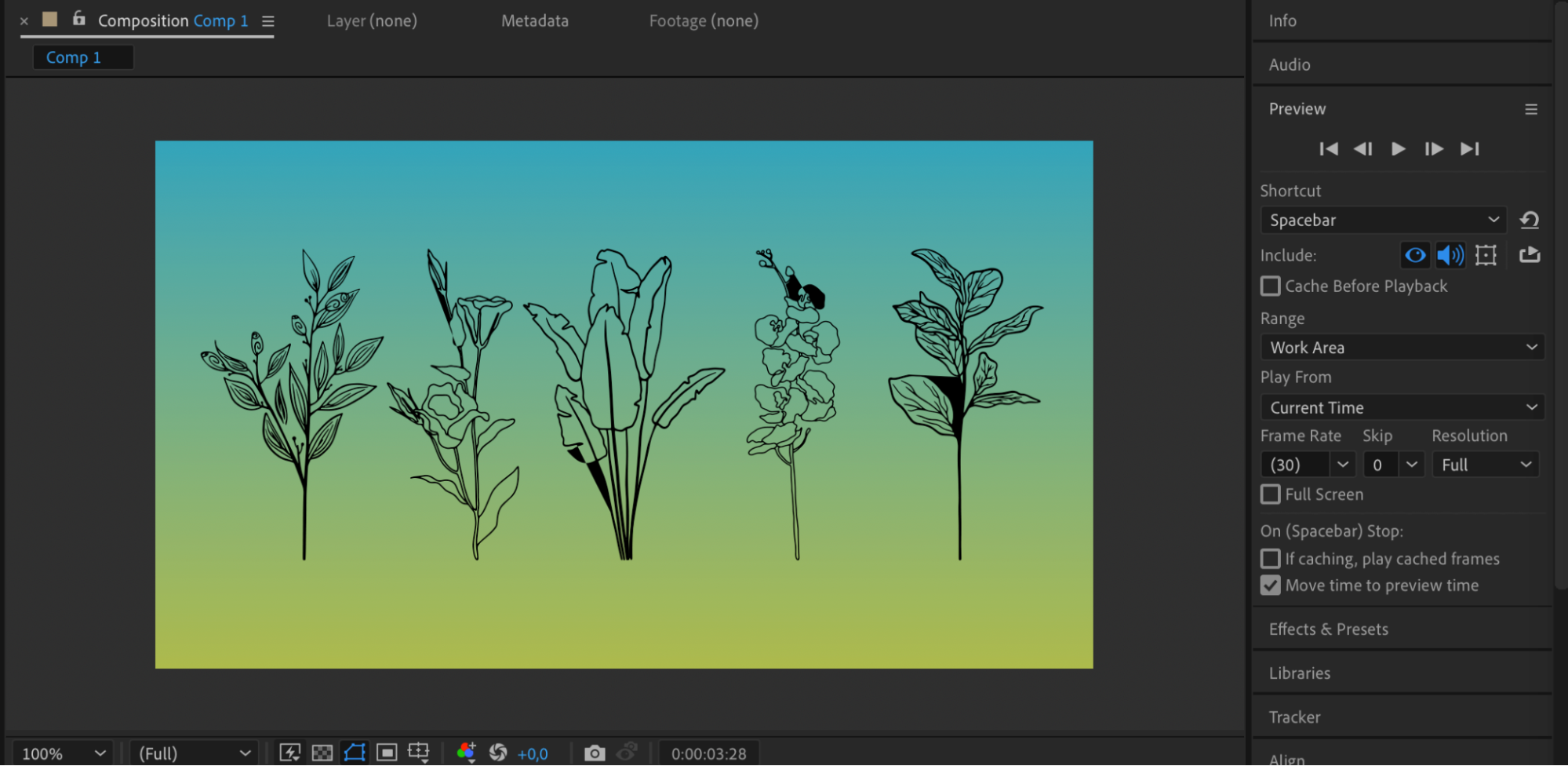Switch to the Footage (none) tab
The height and width of the screenshot is (766, 1568).
point(704,21)
